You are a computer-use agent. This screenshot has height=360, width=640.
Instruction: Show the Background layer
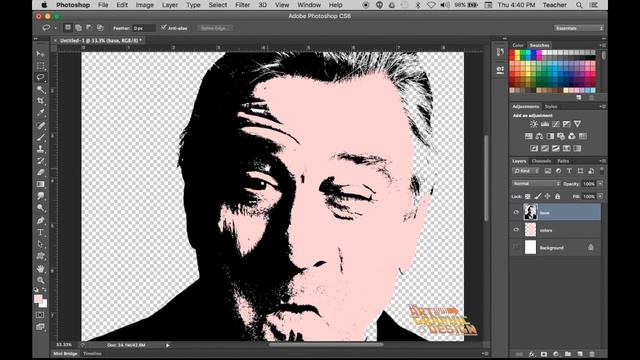click(516, 247)
